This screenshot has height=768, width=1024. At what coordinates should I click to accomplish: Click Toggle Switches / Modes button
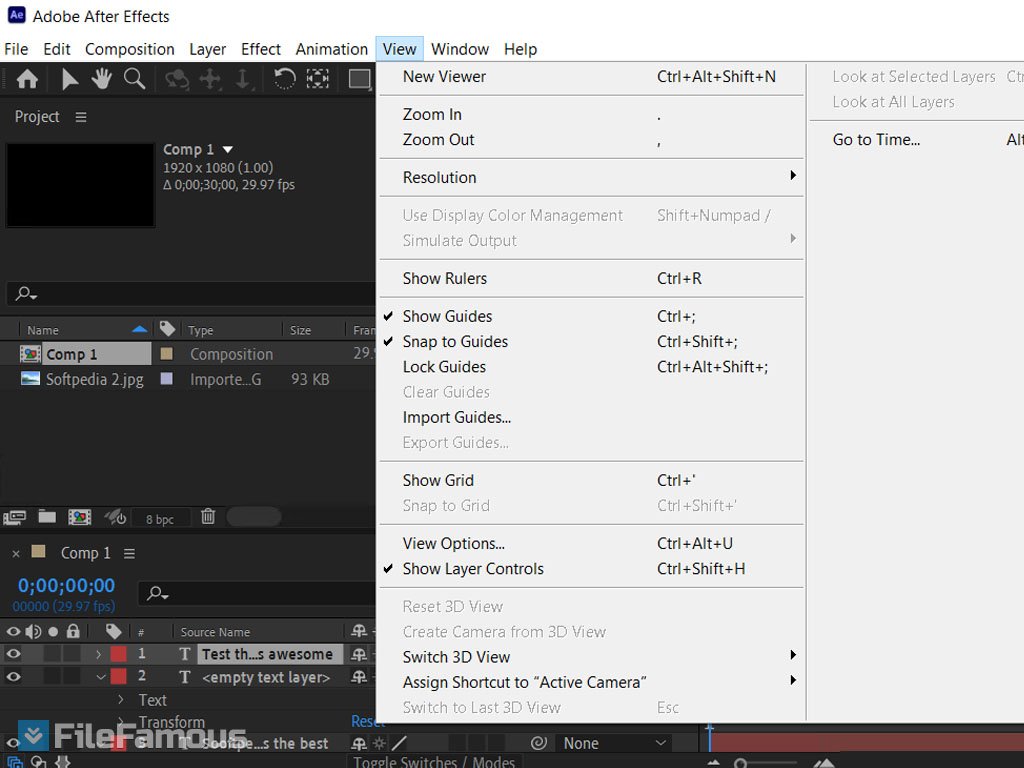(x=434, y=761)
